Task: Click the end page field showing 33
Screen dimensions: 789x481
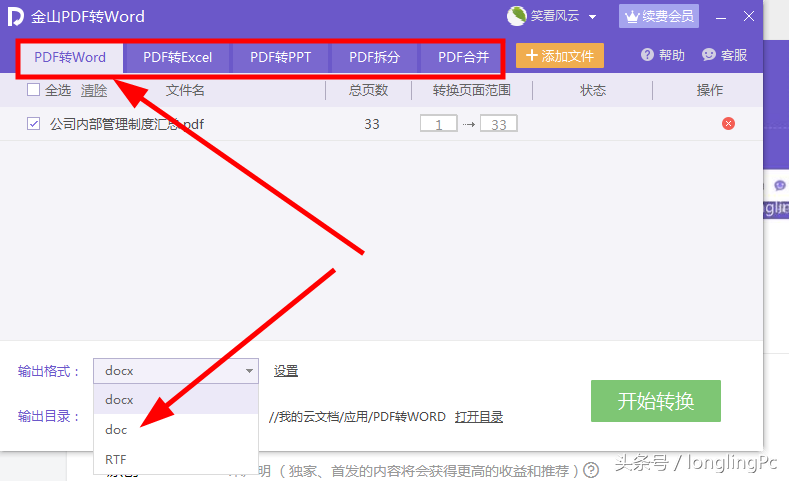Action: click(498, 124)
